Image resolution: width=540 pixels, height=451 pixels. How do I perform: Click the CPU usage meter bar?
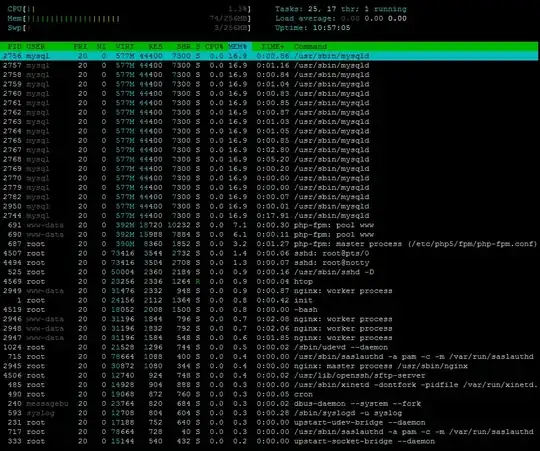129,9
